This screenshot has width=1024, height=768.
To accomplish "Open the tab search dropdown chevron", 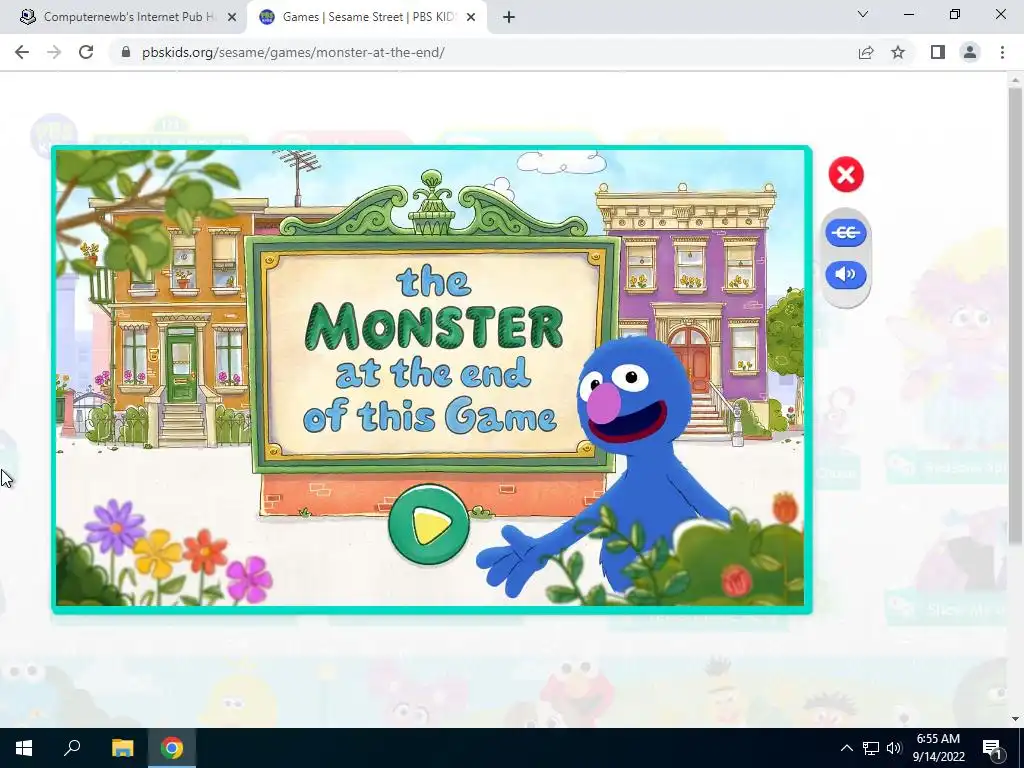I will point(863,14).
